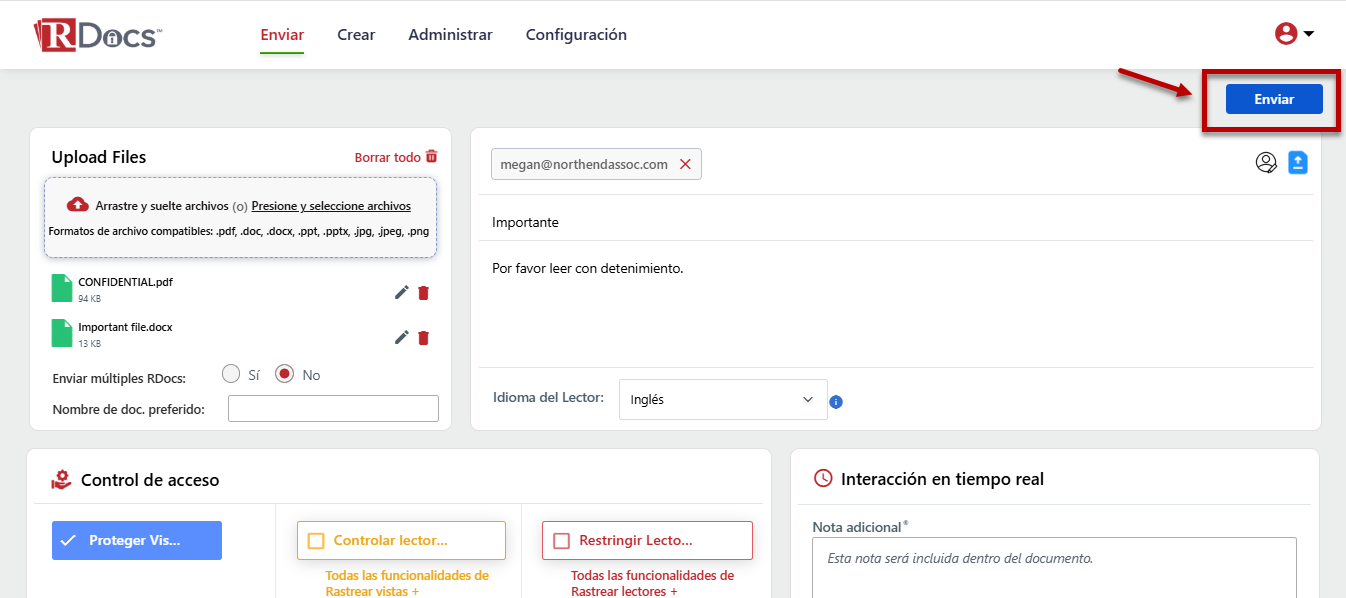Click the info icon beside reader language
The width and height of the screenshot is (1346, 598).
point(836,402)
